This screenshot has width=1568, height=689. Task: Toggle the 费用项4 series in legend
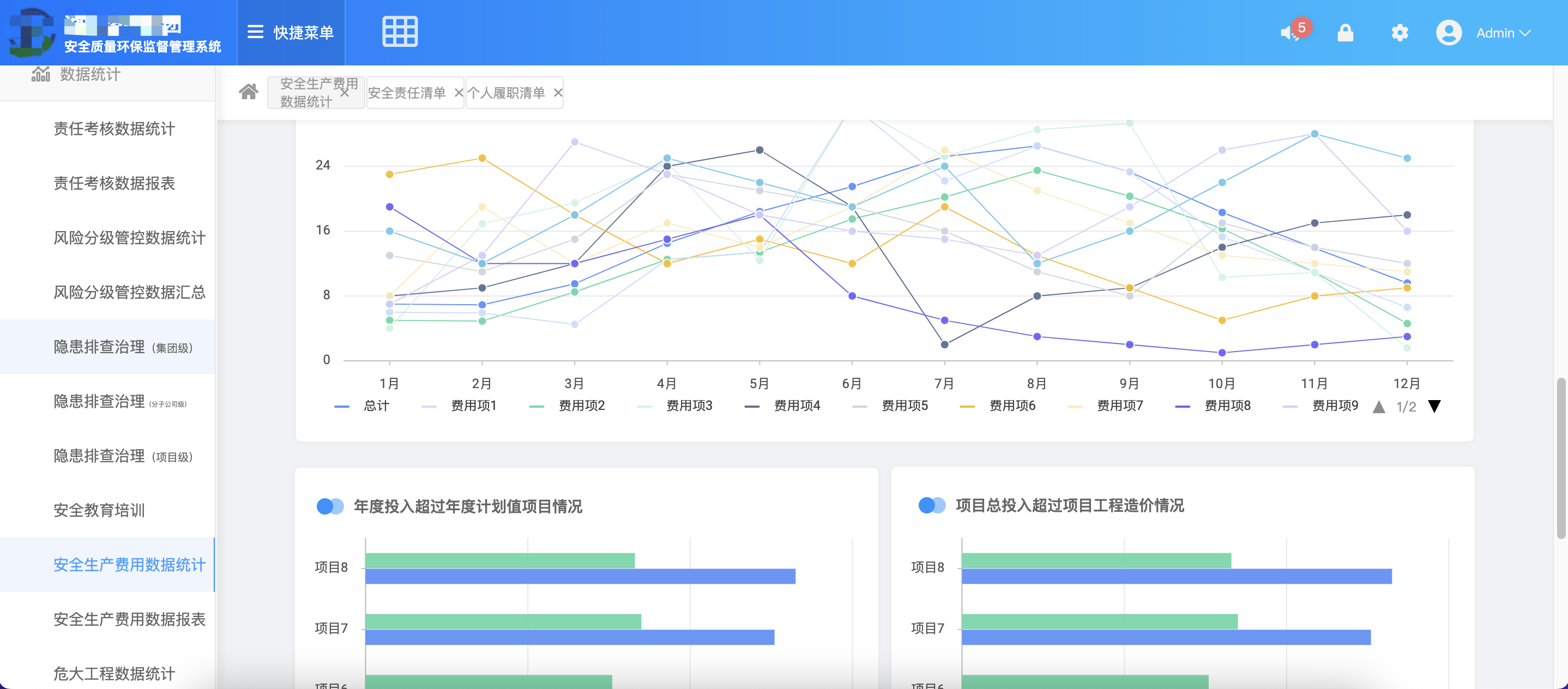tap(783, 406)
